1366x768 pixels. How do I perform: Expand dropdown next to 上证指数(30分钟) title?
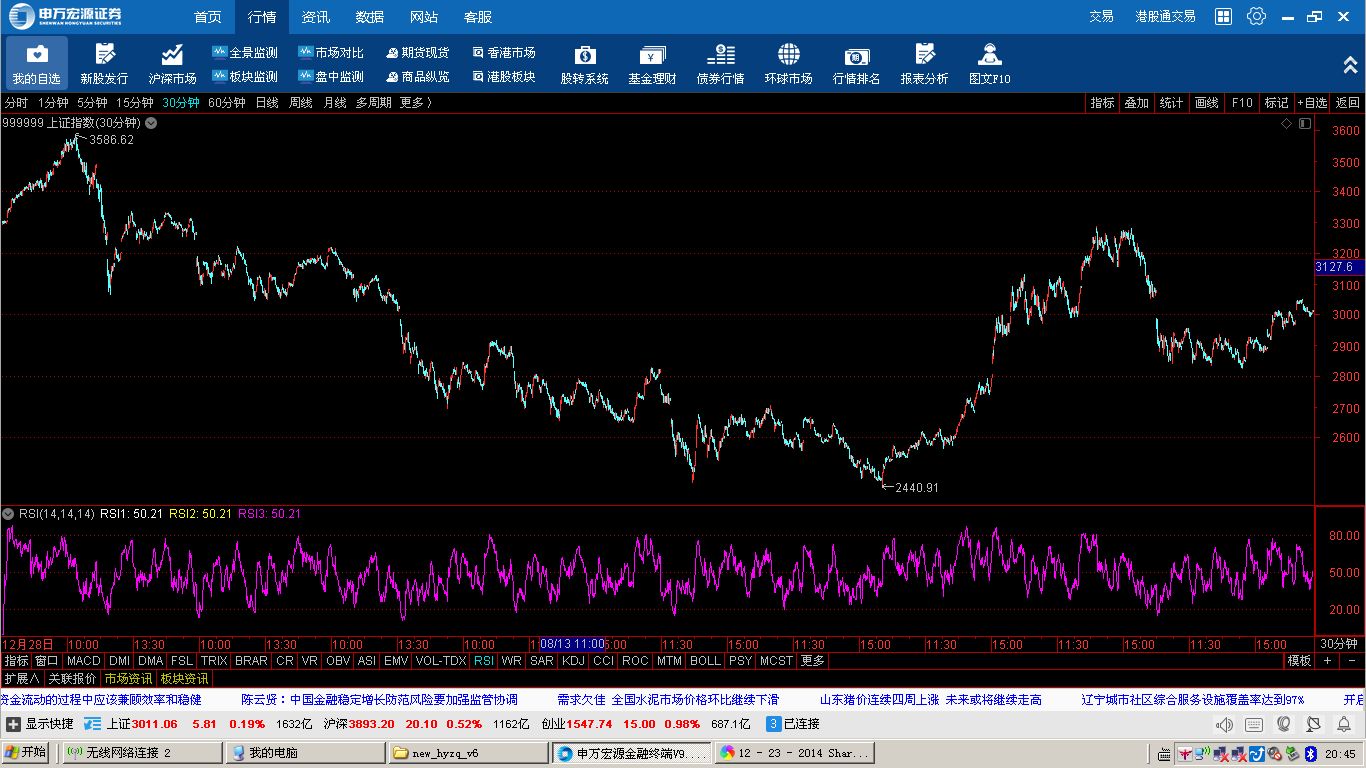[151, 123]
